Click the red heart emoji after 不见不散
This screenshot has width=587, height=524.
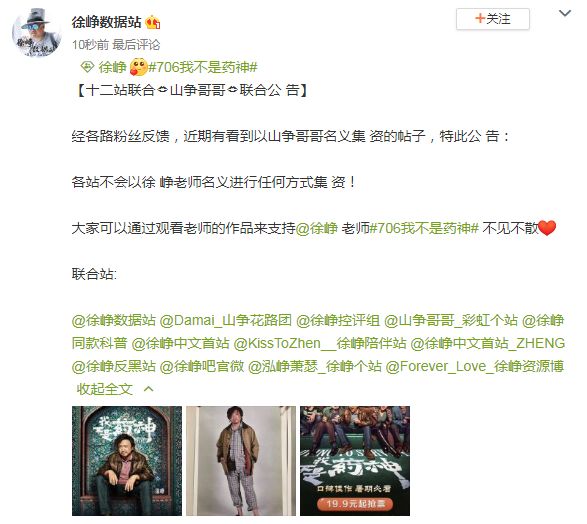point(547,228)
